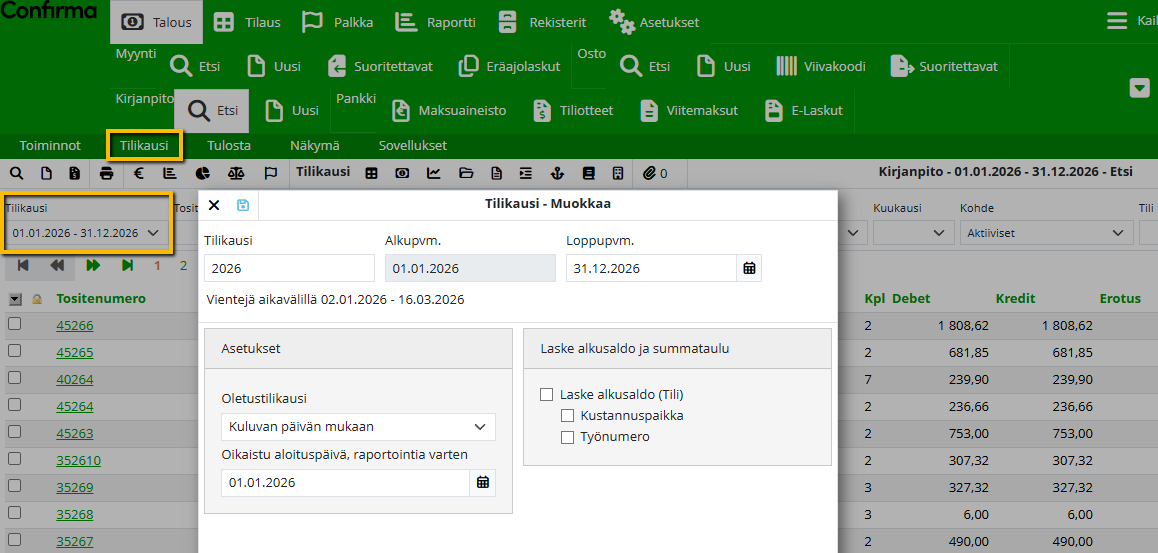The image size is (1158, 553).
Task: Click the balance scale toolbar icon
Action: [236, 173]
